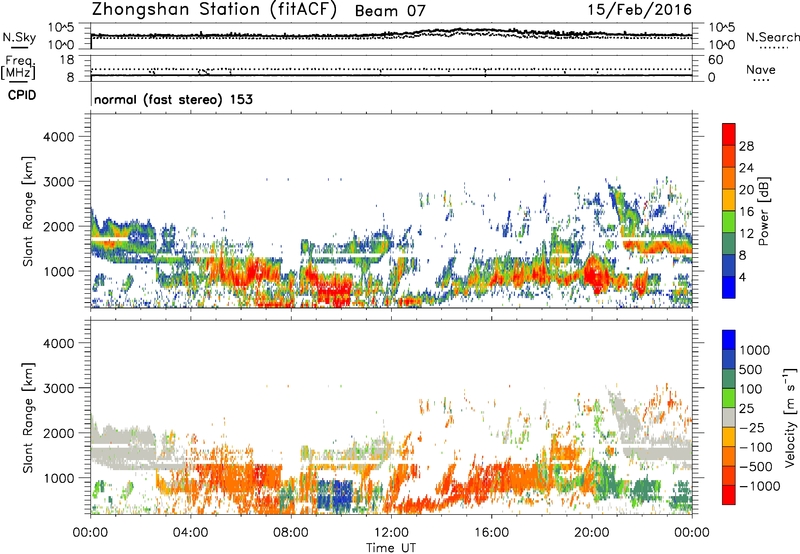Click the 'Power [dB]' colorbar title
The image size is (800, 554).
(764, 211)
